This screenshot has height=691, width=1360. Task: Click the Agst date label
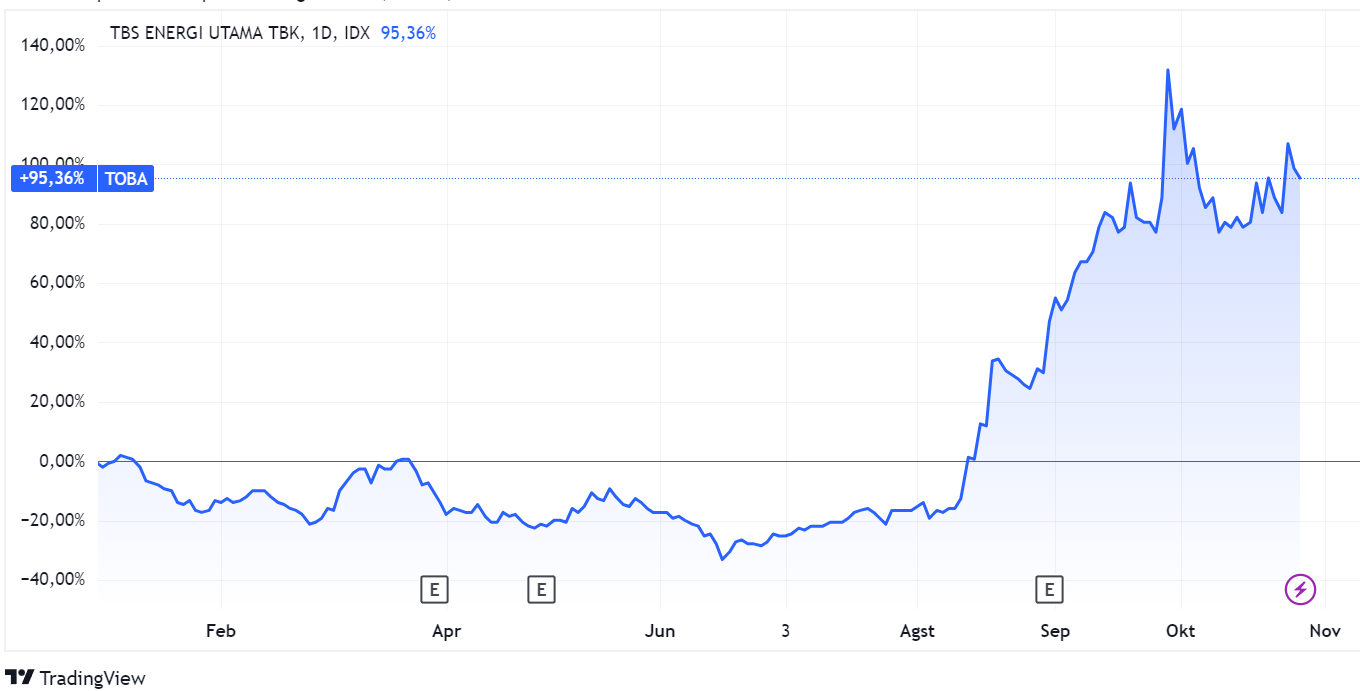tap(917, 631)
